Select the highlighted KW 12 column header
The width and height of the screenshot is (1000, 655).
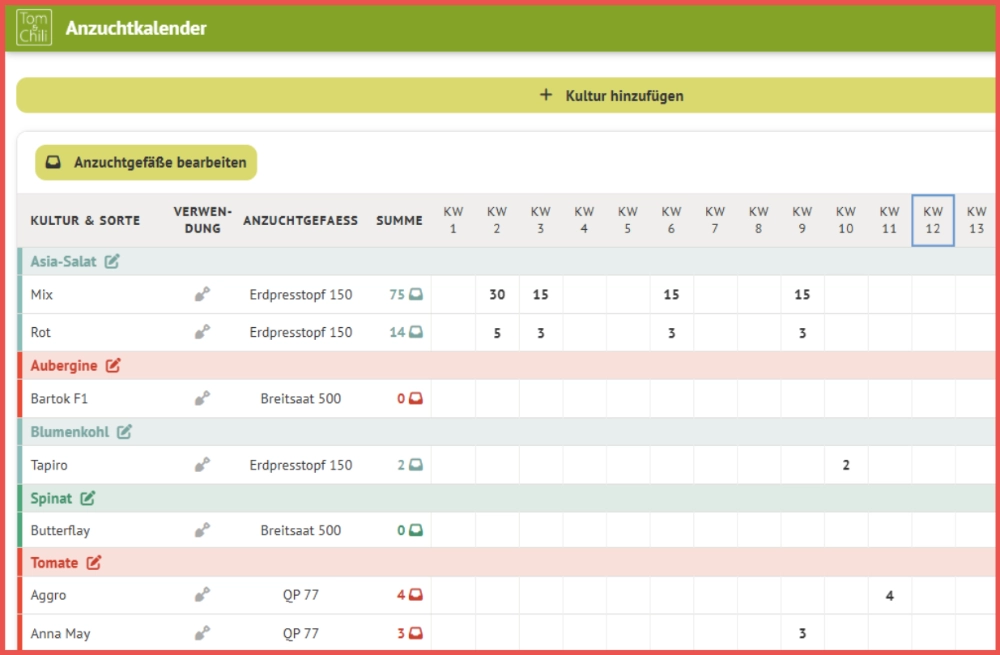932,220
